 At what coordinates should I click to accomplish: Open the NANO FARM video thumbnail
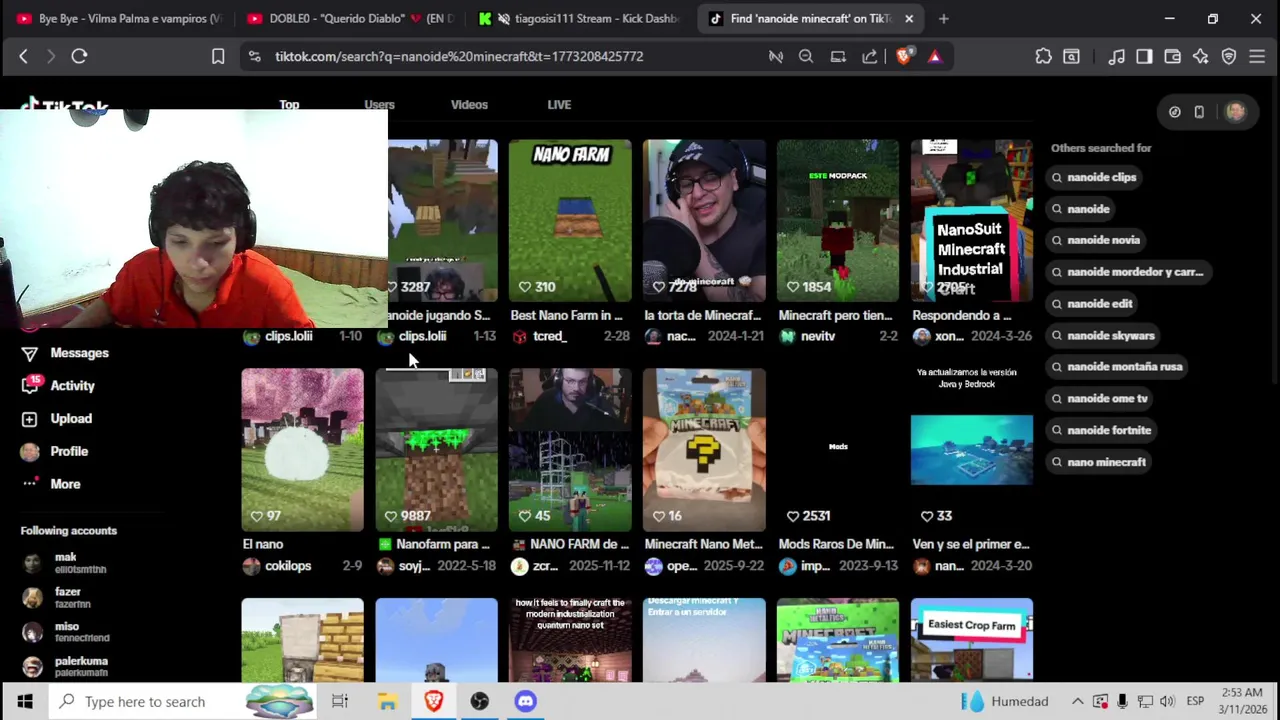coord(570,220)
